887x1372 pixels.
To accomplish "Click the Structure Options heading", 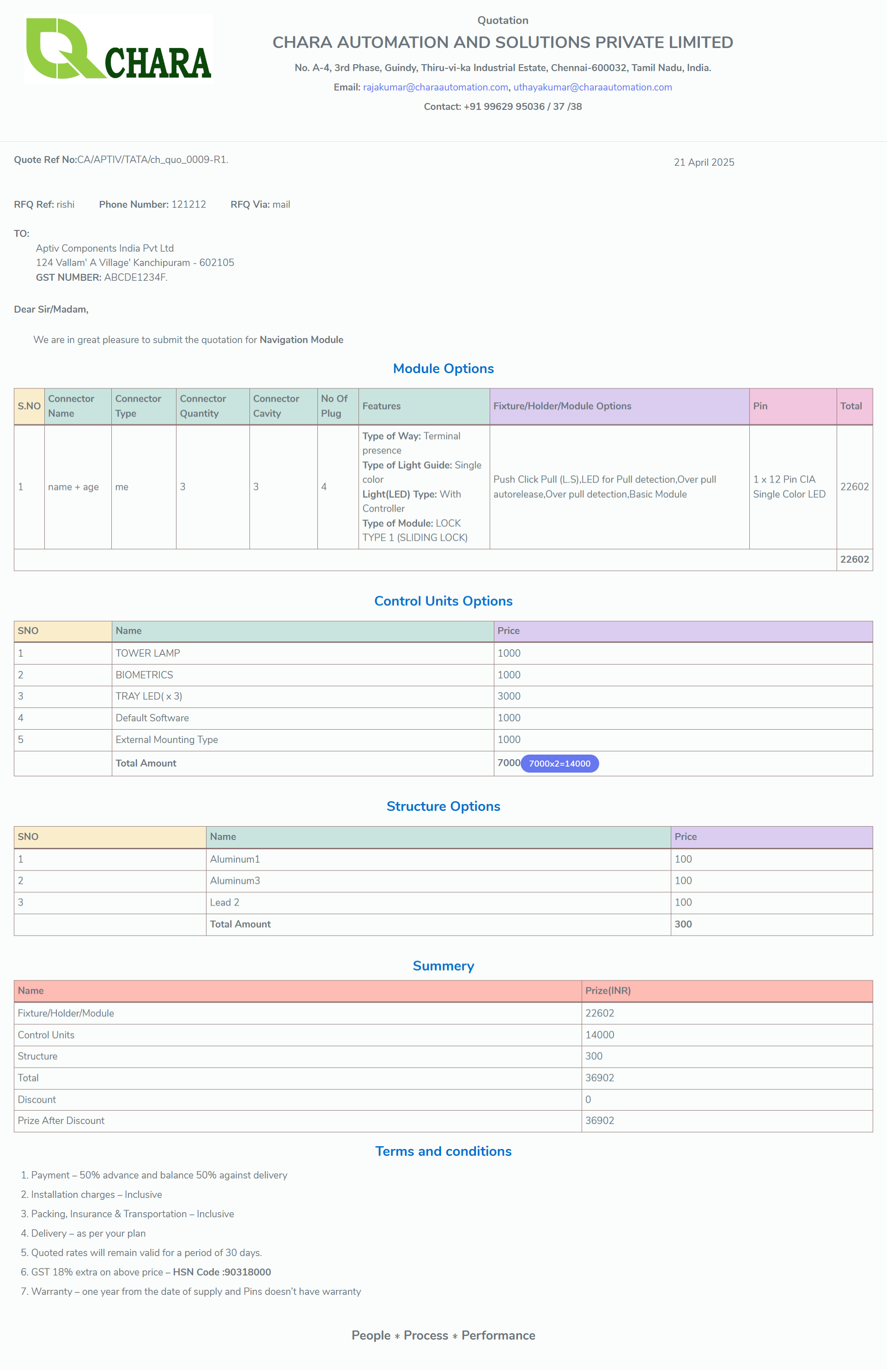I will [443, 806].
